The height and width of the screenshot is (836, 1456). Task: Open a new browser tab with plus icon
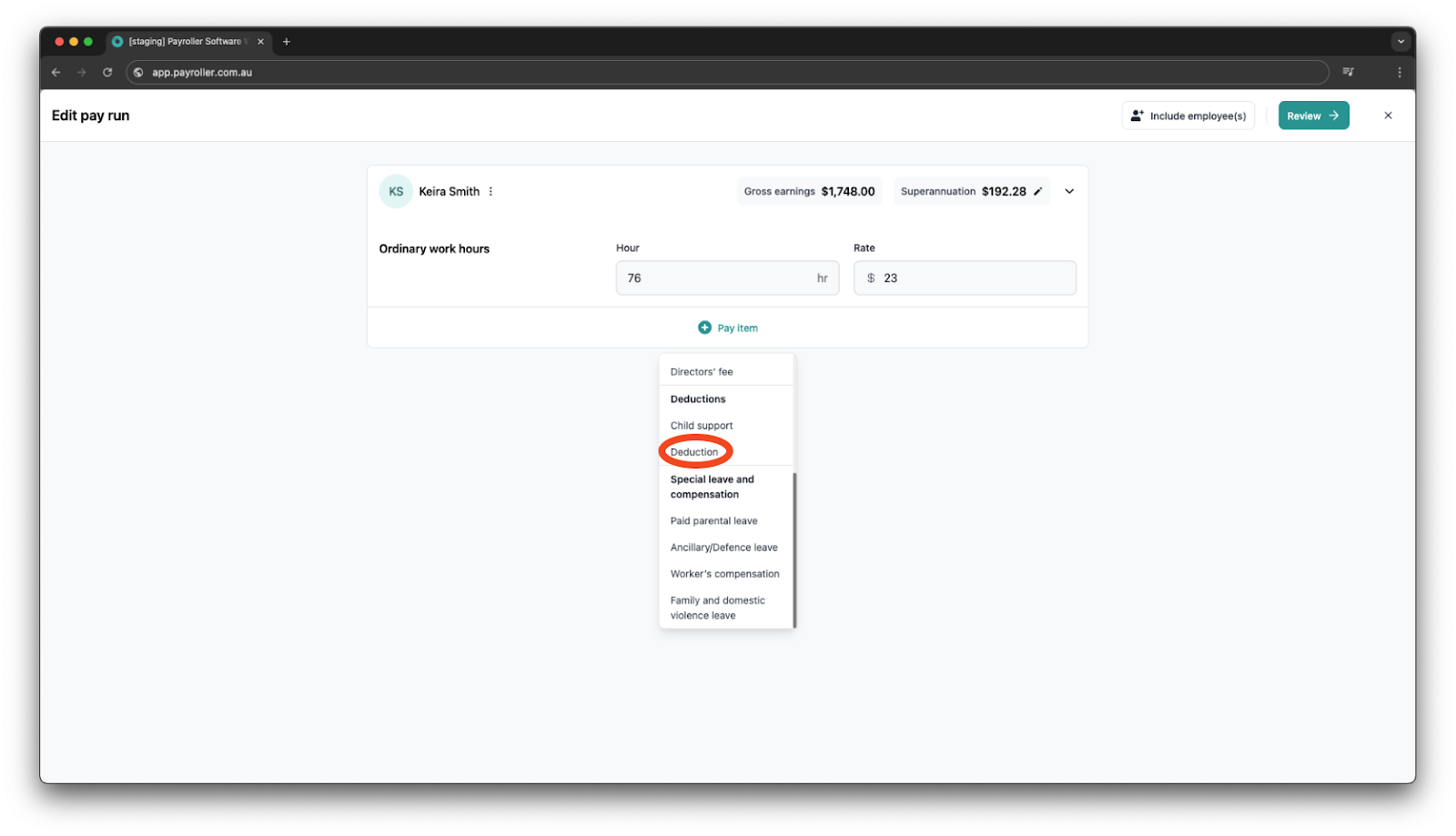(287, 42)
